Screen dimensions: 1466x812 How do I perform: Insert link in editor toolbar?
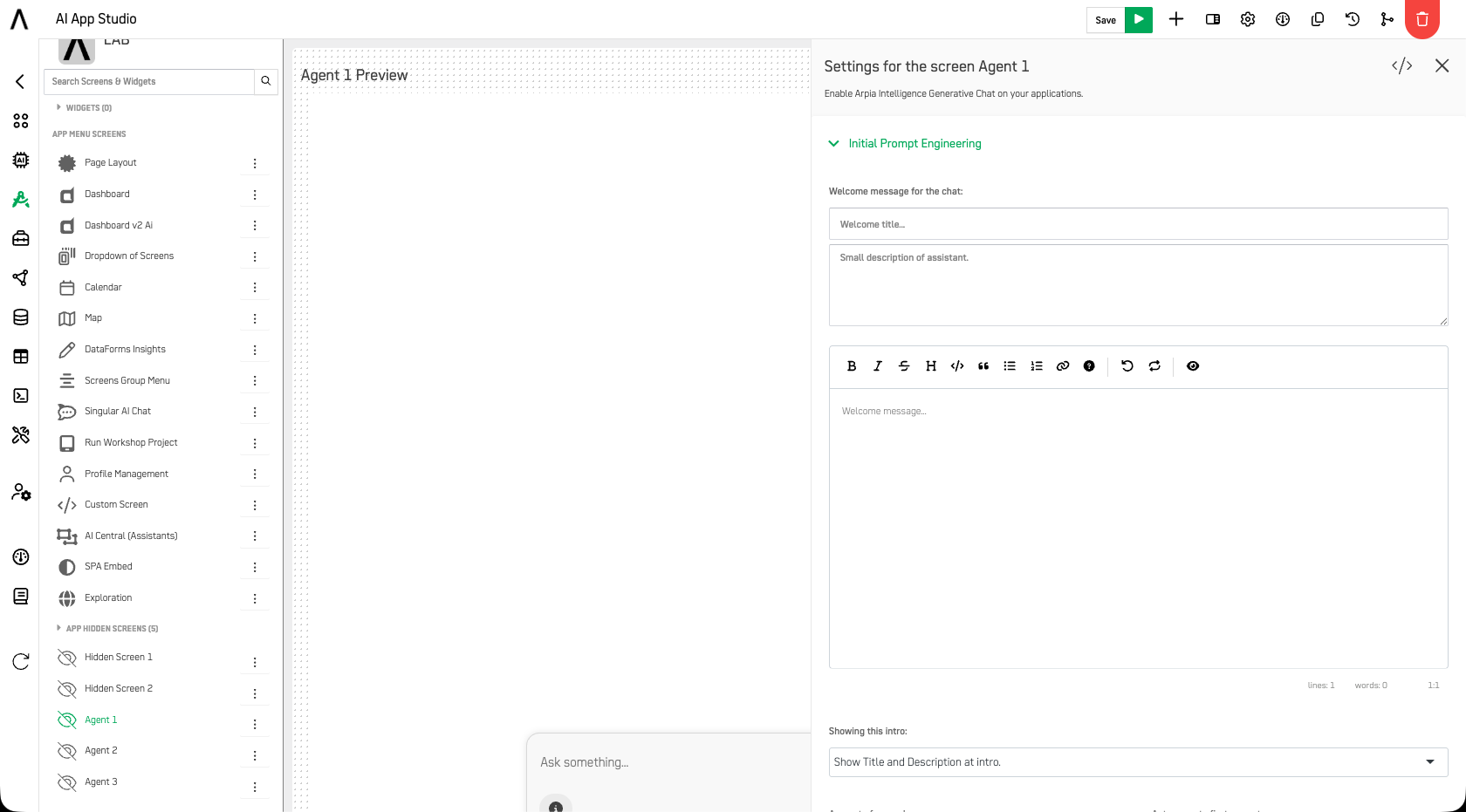(x=1063, y=366)
